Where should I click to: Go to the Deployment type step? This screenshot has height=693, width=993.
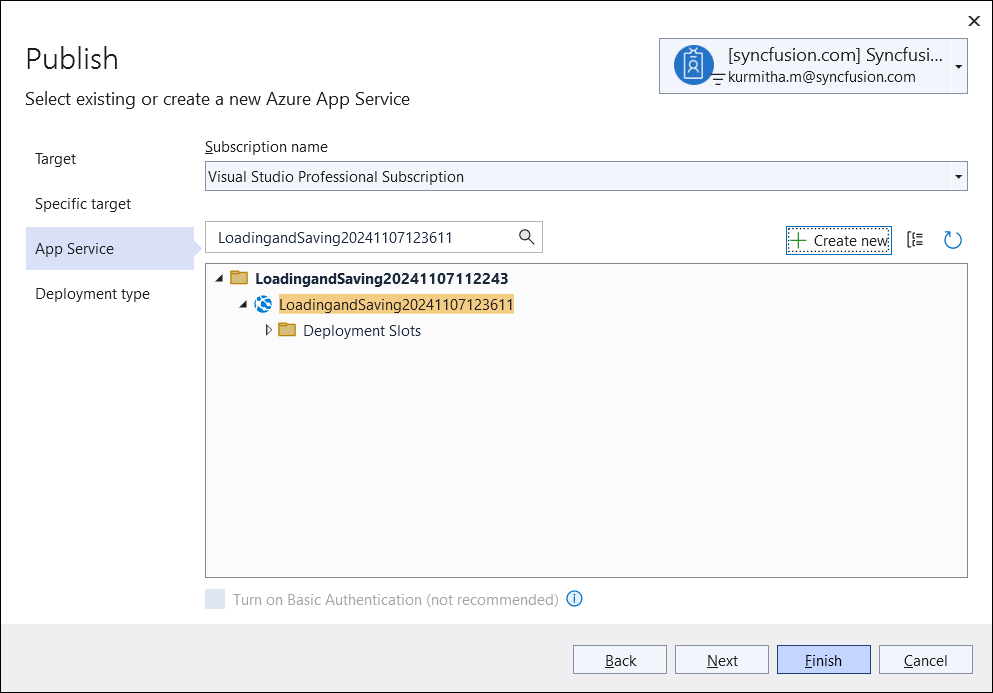pos(92,294)
